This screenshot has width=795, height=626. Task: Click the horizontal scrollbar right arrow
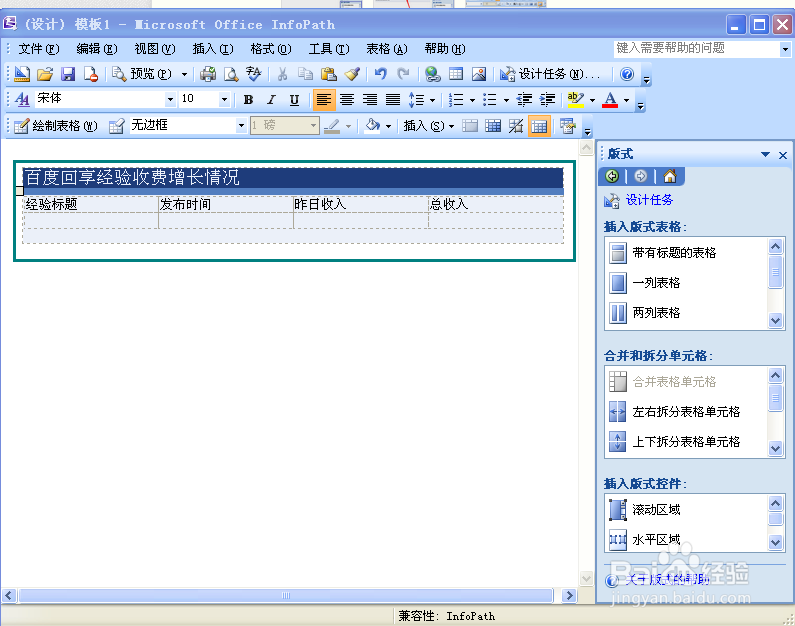click(x=569, y=595)
